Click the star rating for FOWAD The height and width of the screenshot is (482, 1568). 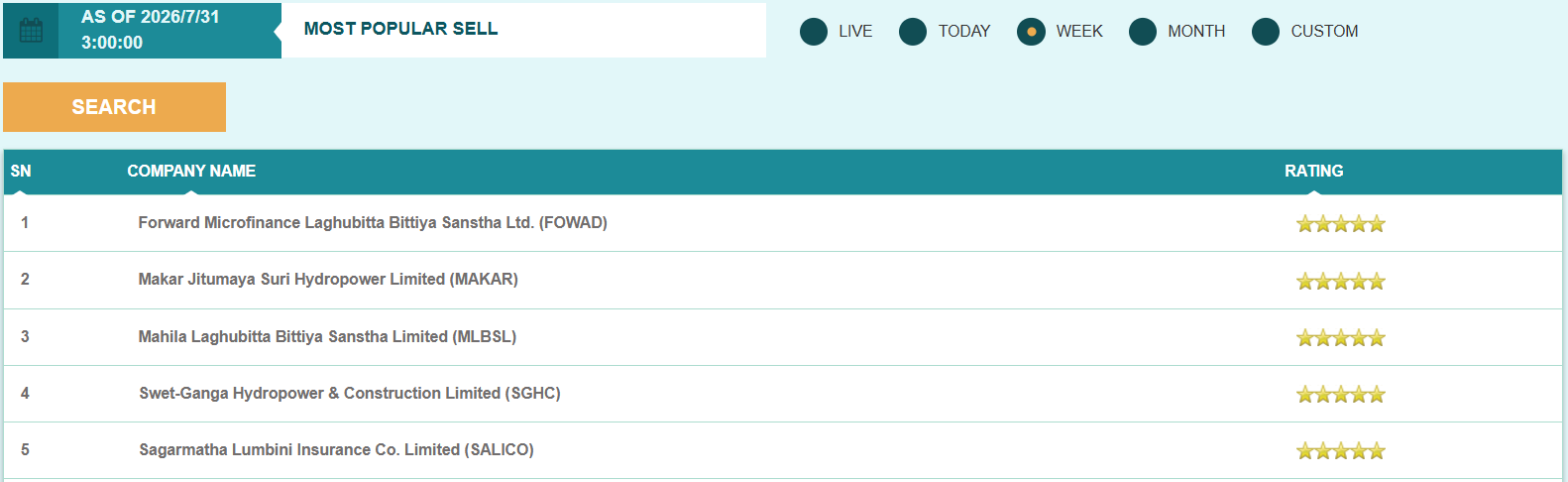click(1341, 224)
